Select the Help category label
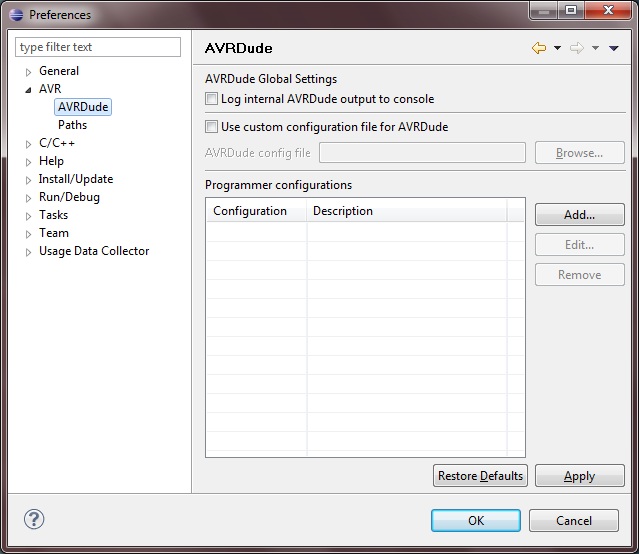Image resolution: width=639 pixels, height=554 pixels. [51, 161]
